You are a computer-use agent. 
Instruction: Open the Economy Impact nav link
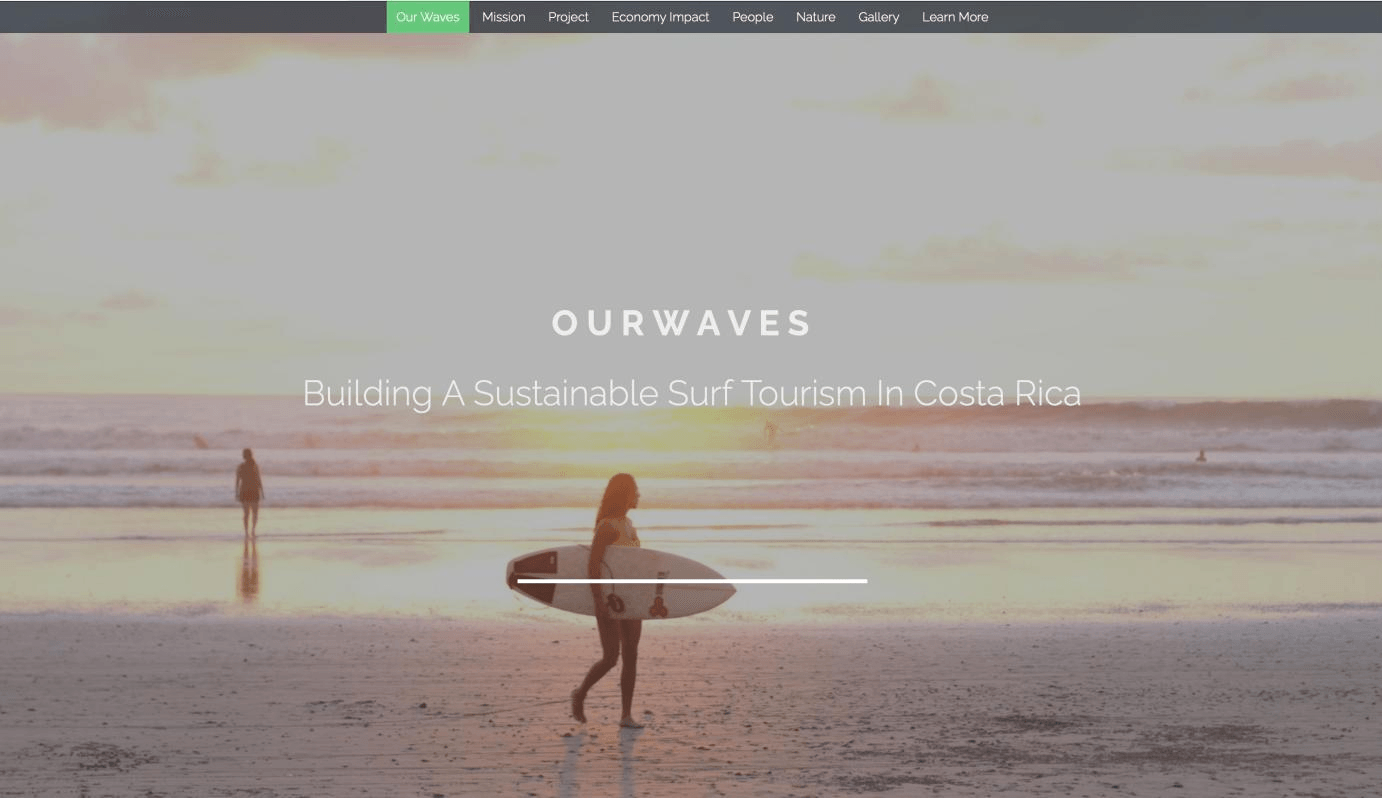click(660, 17)
